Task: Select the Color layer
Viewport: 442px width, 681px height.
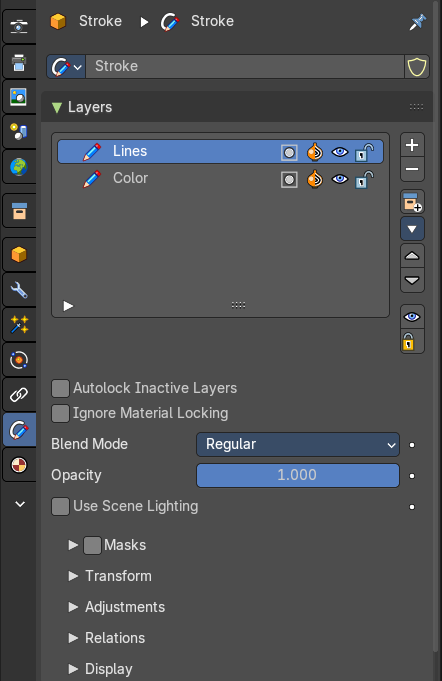Action: click(220, 179)
